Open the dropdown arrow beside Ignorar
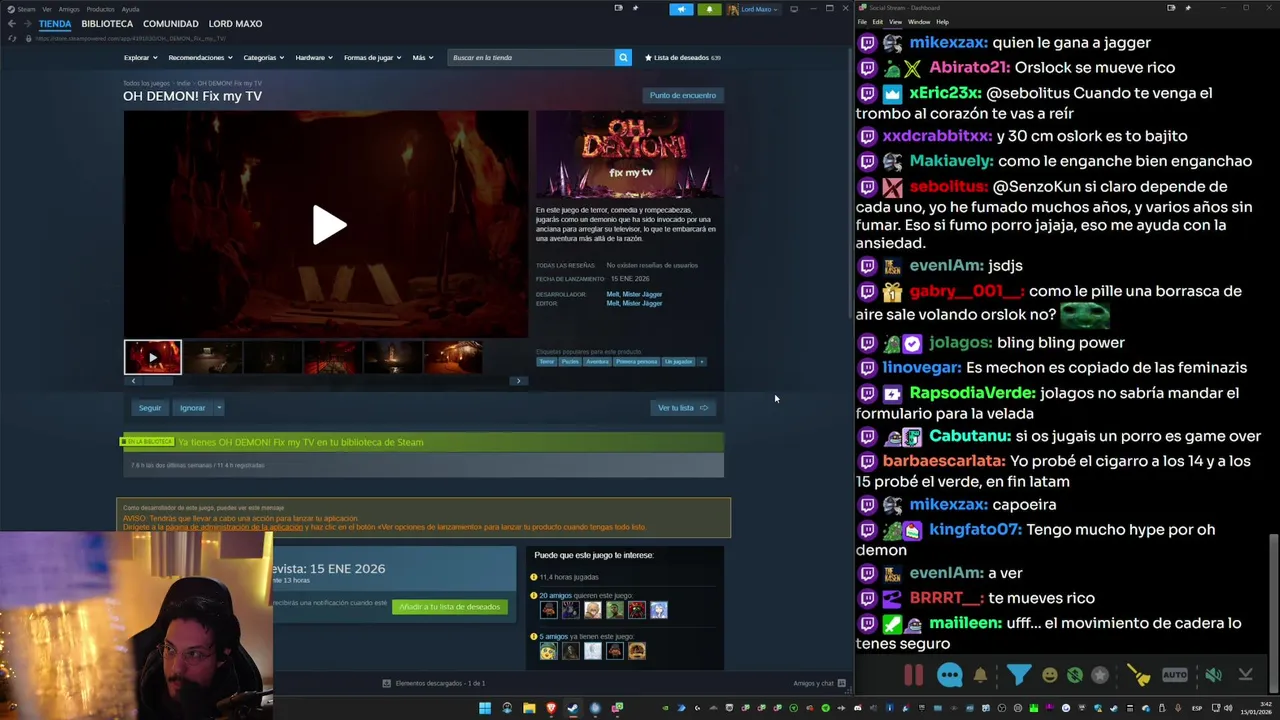 219,408
